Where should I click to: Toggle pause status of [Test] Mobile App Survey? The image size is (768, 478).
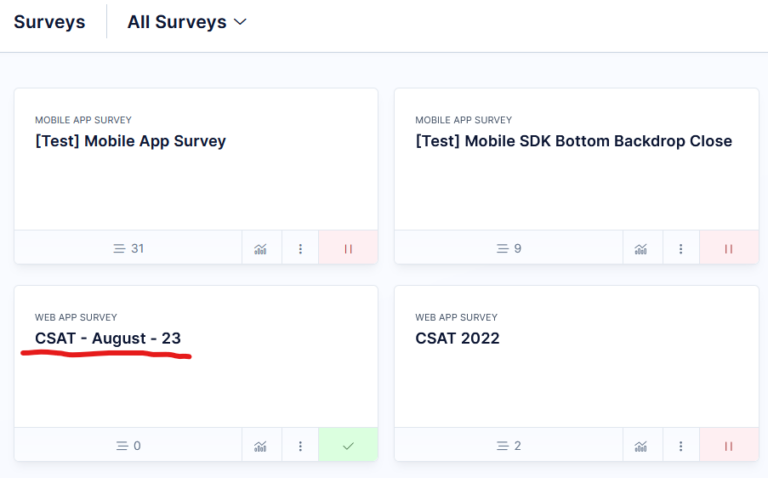[x=348, y=248]
